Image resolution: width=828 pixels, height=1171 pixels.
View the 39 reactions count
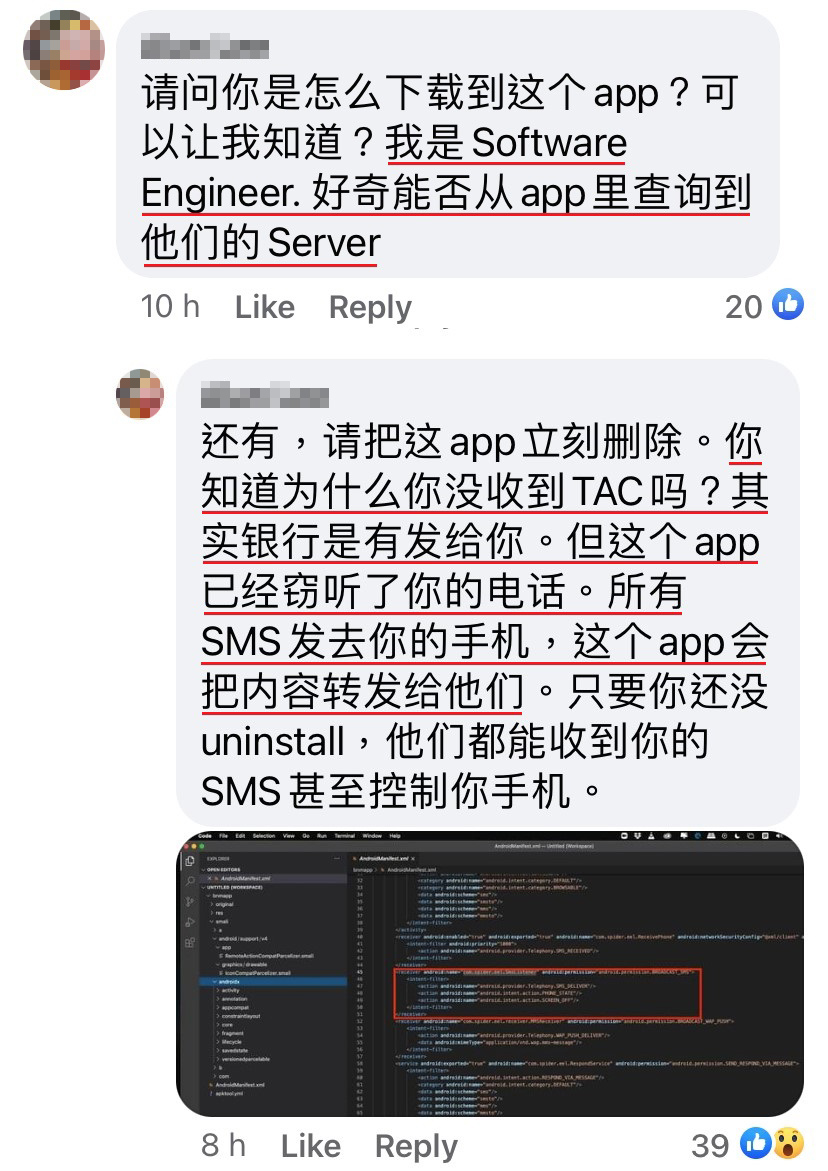point(710,1146)
